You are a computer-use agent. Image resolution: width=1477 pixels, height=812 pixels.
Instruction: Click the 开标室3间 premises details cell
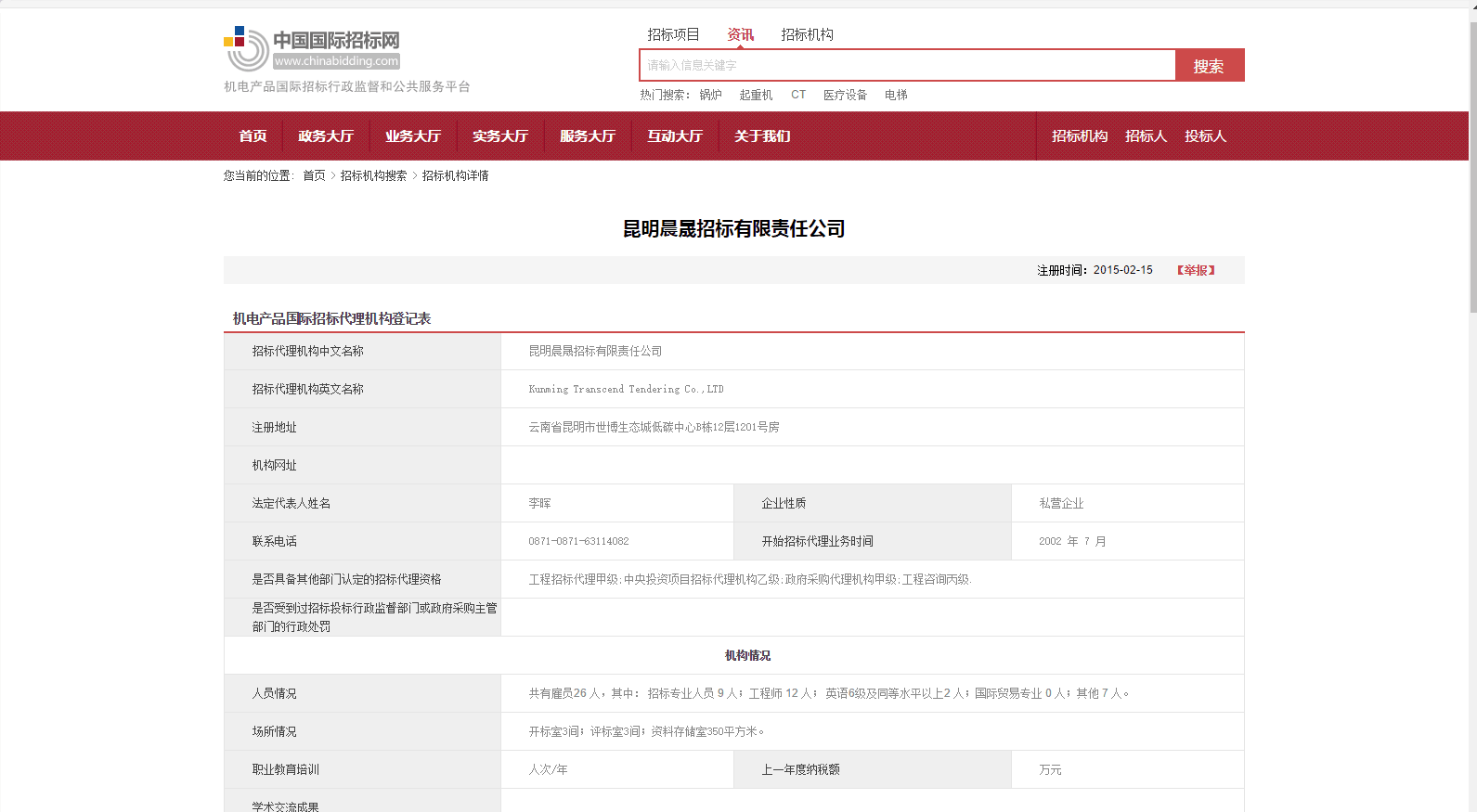(873, 731)
